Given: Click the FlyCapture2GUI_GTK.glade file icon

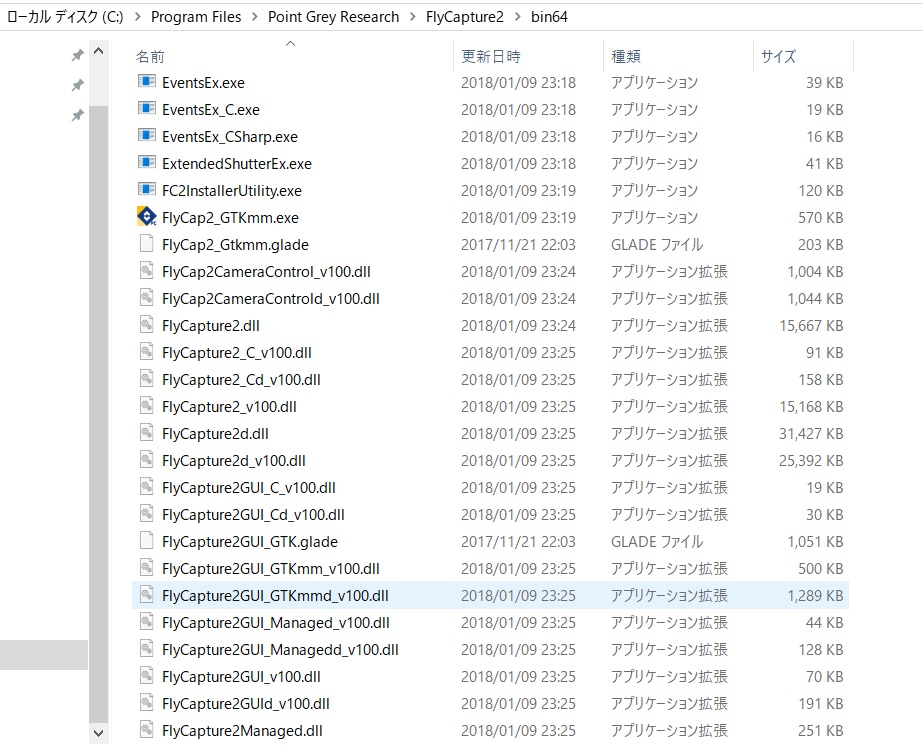Looking at the screenshot, I should (x=147, y=541).
